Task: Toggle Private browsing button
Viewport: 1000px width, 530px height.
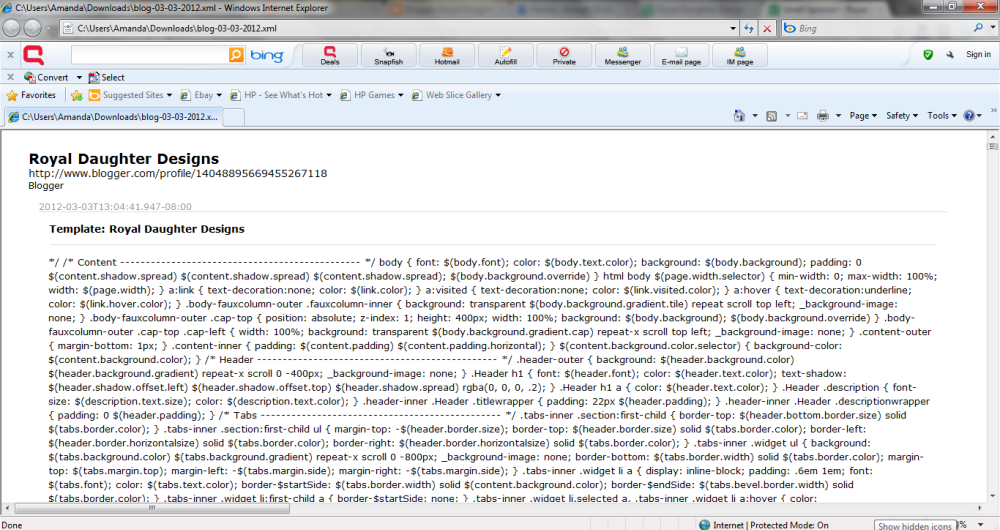Action: [x=564, y=55]
